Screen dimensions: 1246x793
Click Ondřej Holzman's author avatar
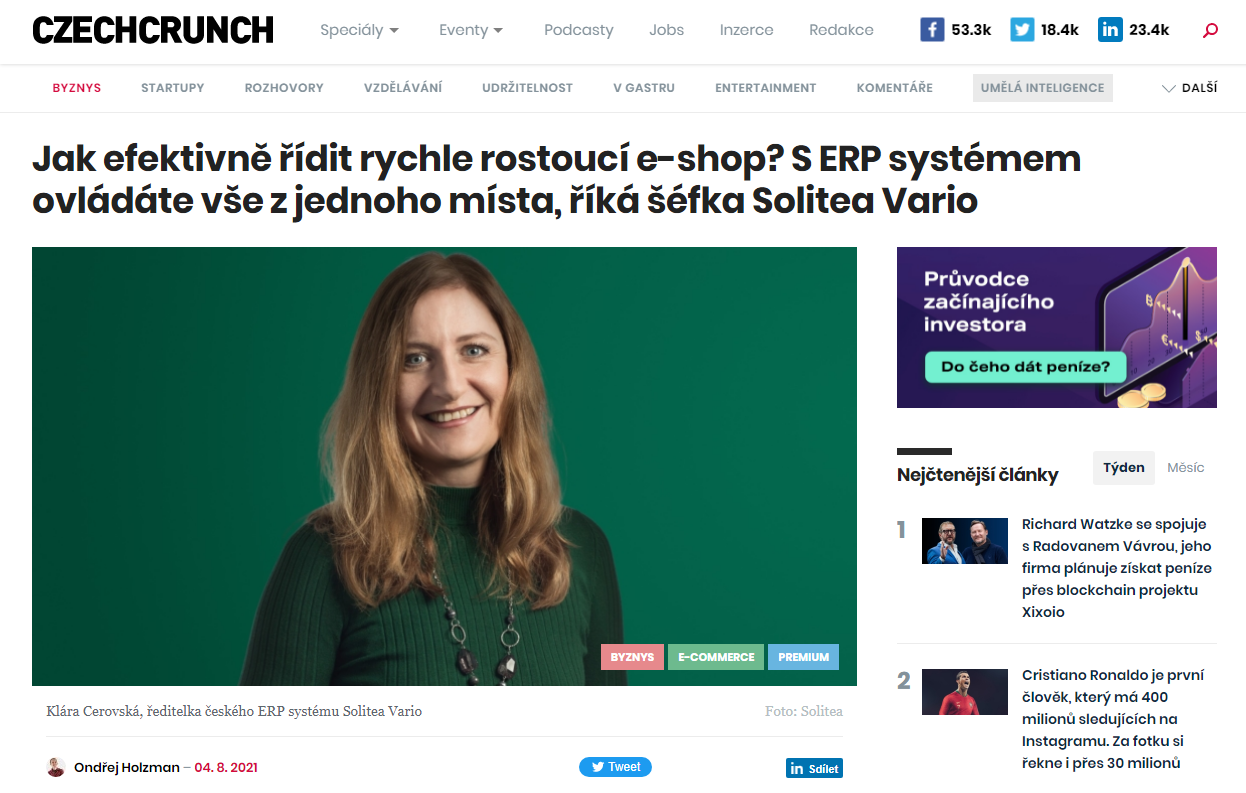pyautogui.click(x=56, y=767)
